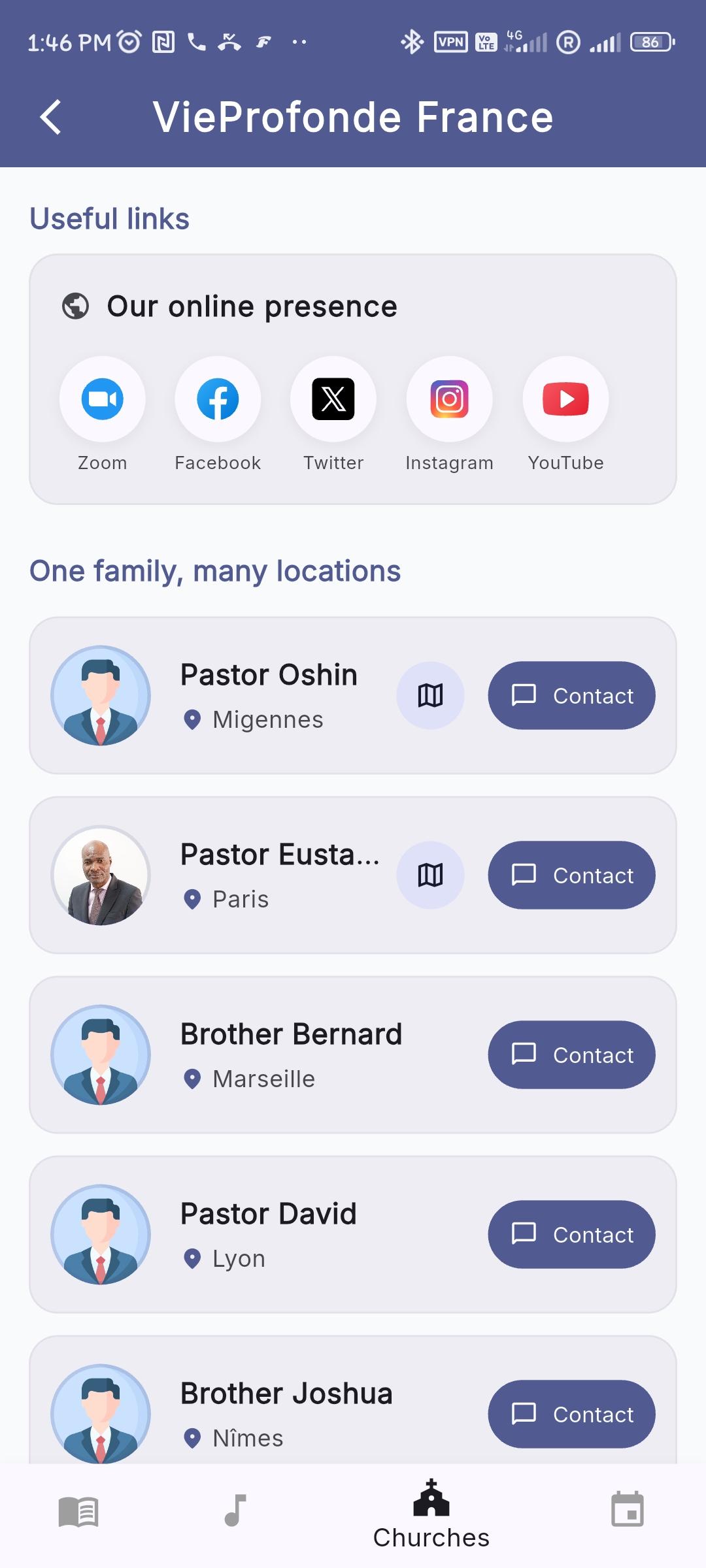This screenshot has width=706, height=1568.
Task: Open Brother Bernard's location card
Action: [x=353, y=1054]
